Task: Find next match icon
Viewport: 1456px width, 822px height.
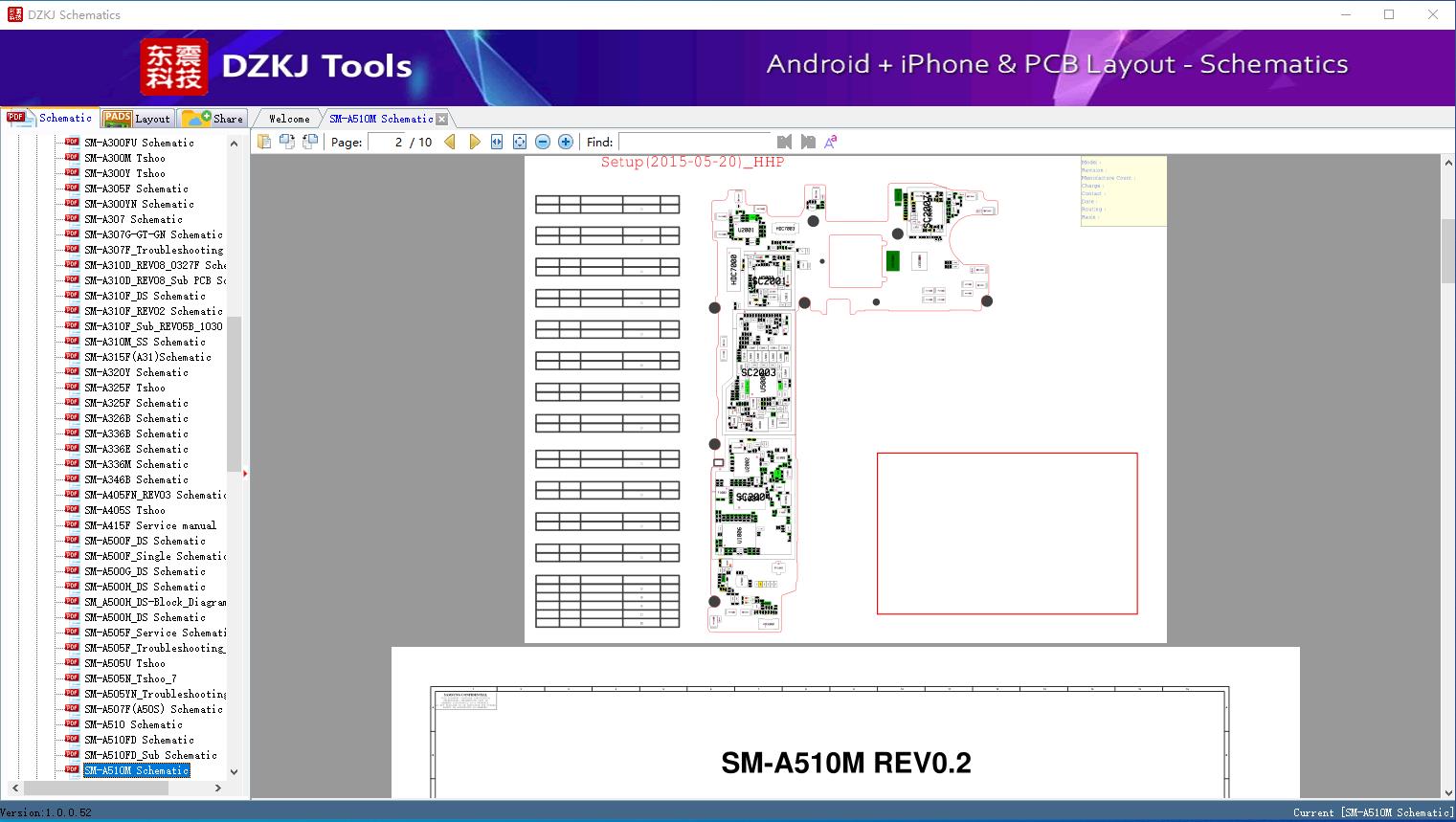Action: point(808,142)
